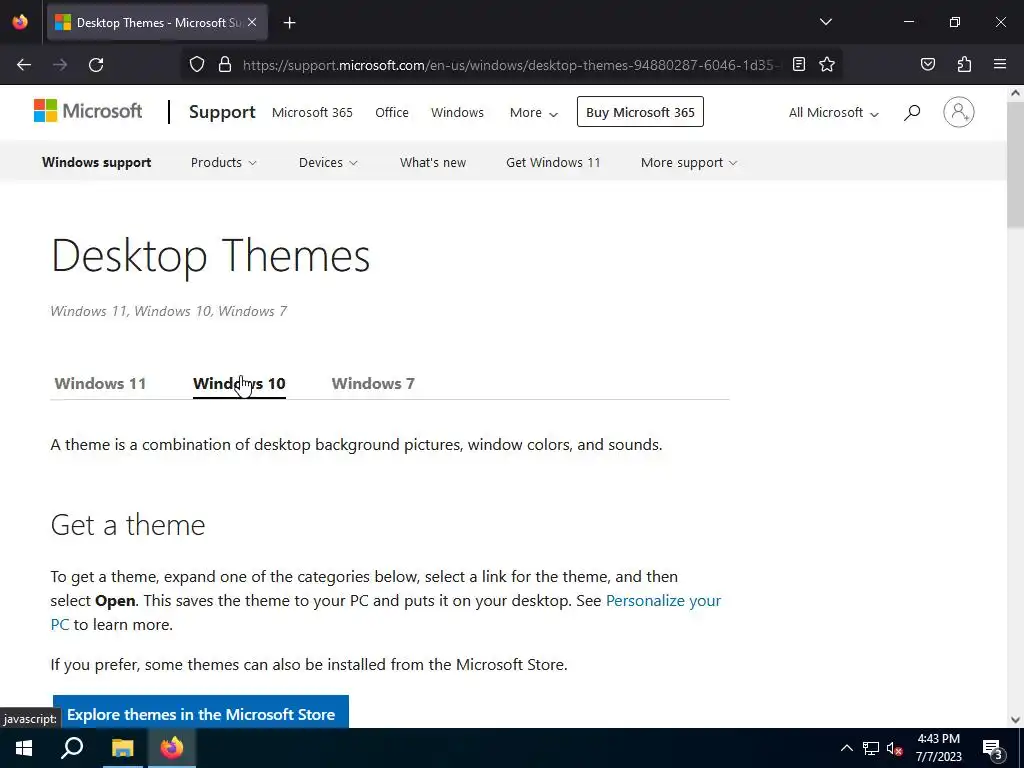Image resolution: width=1024 pixels, height=768 pixels.
Task: Click the site security padlock icon
Action: pyautogui.click(x=225, y=65)
